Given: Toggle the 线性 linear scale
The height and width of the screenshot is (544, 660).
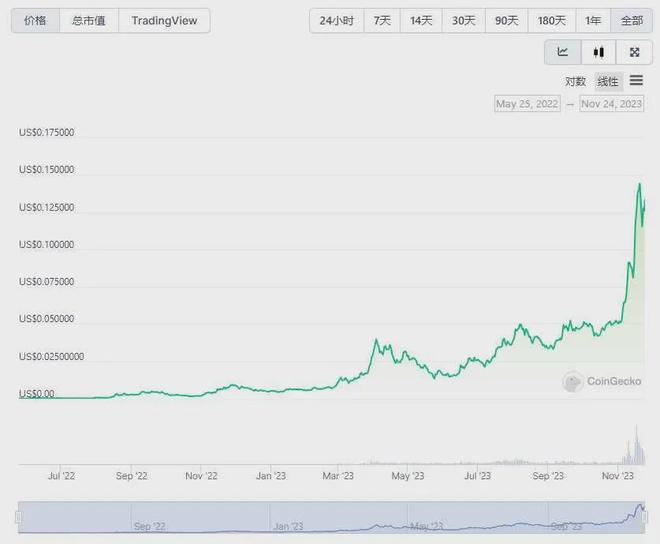Looking at the screenshot, I should pos(608,81).
